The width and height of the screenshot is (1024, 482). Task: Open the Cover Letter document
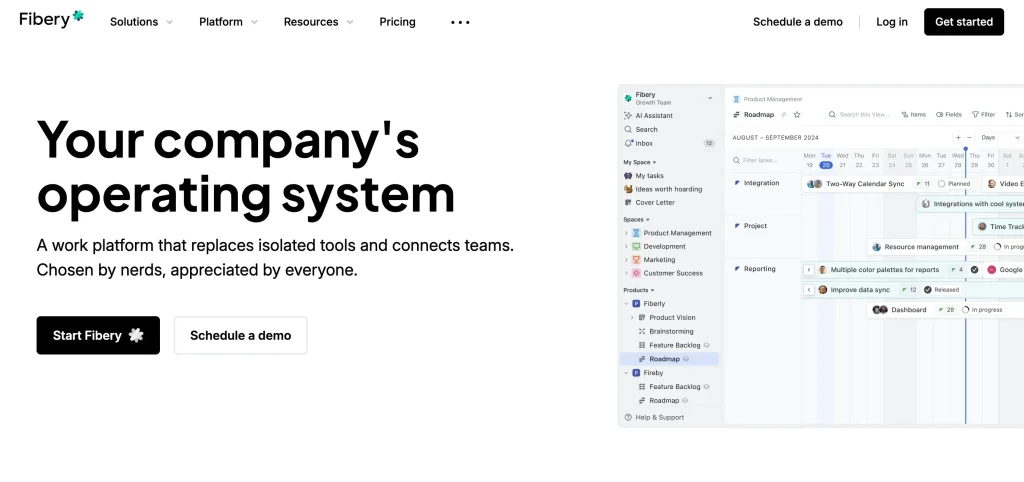[649, 202]
